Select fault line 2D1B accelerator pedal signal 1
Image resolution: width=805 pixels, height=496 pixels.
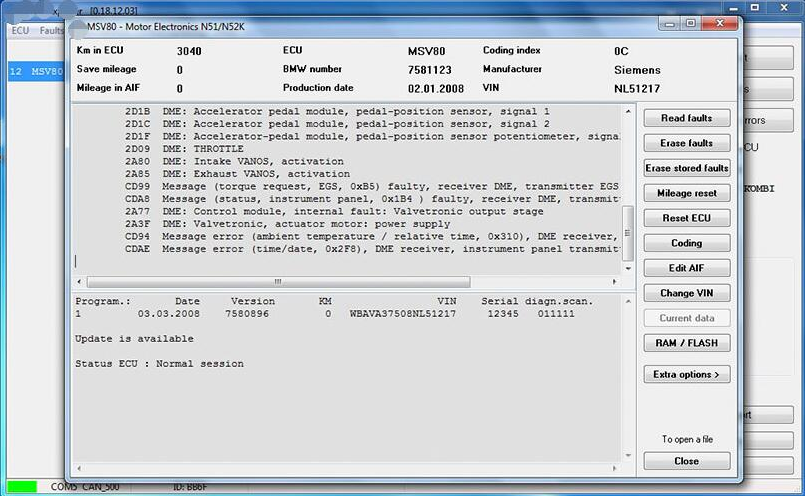point(337,111)
